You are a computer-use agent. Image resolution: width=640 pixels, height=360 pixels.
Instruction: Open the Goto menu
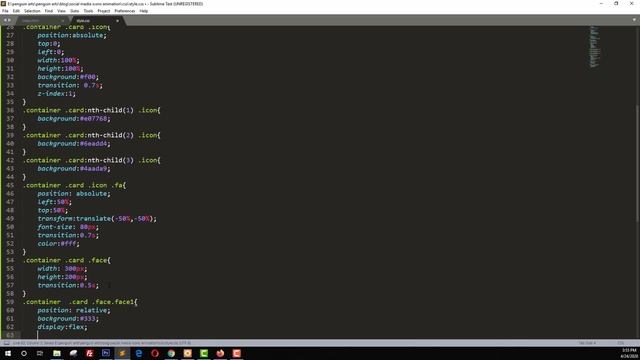(74, 11)
